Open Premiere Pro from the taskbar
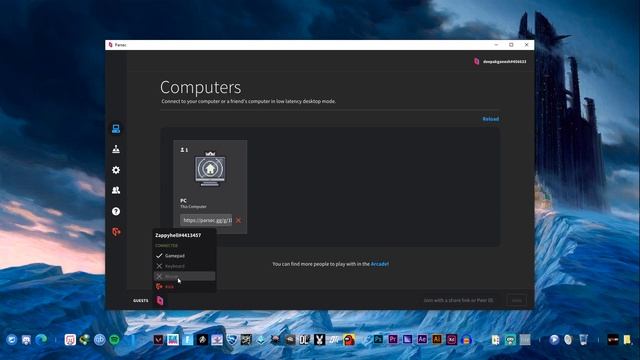The width and height of the screenshot is (640, 360). click(x=393, y=340)
